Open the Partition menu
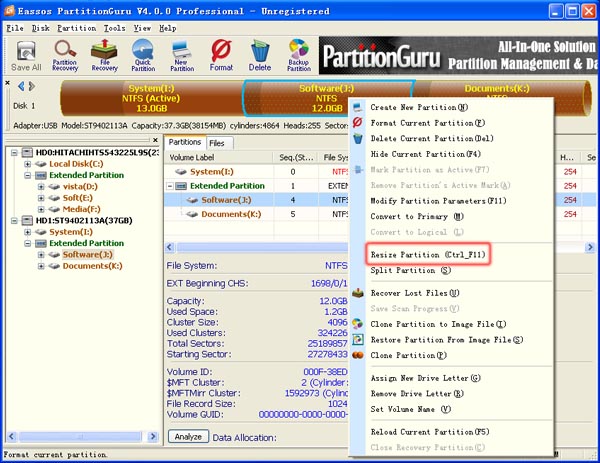 (x=77, y=28)
